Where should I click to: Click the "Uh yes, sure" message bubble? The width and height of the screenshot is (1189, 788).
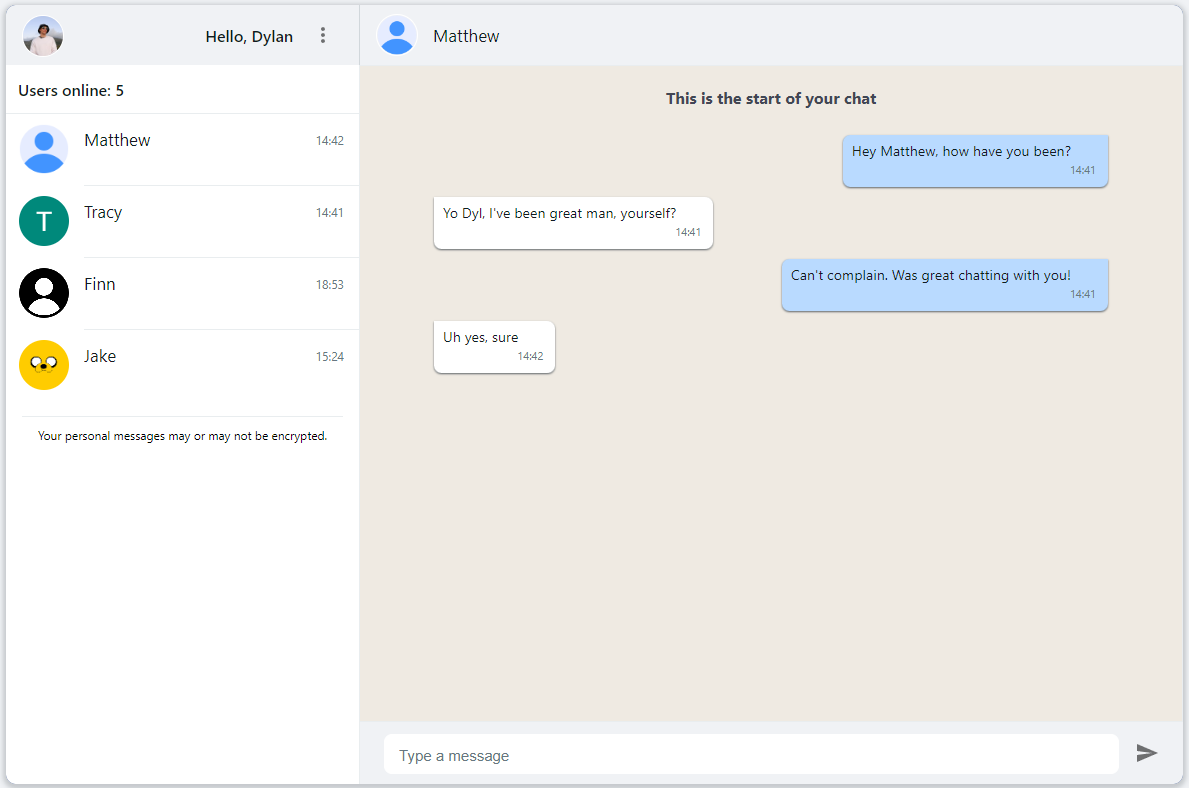[x=494, y=347]
